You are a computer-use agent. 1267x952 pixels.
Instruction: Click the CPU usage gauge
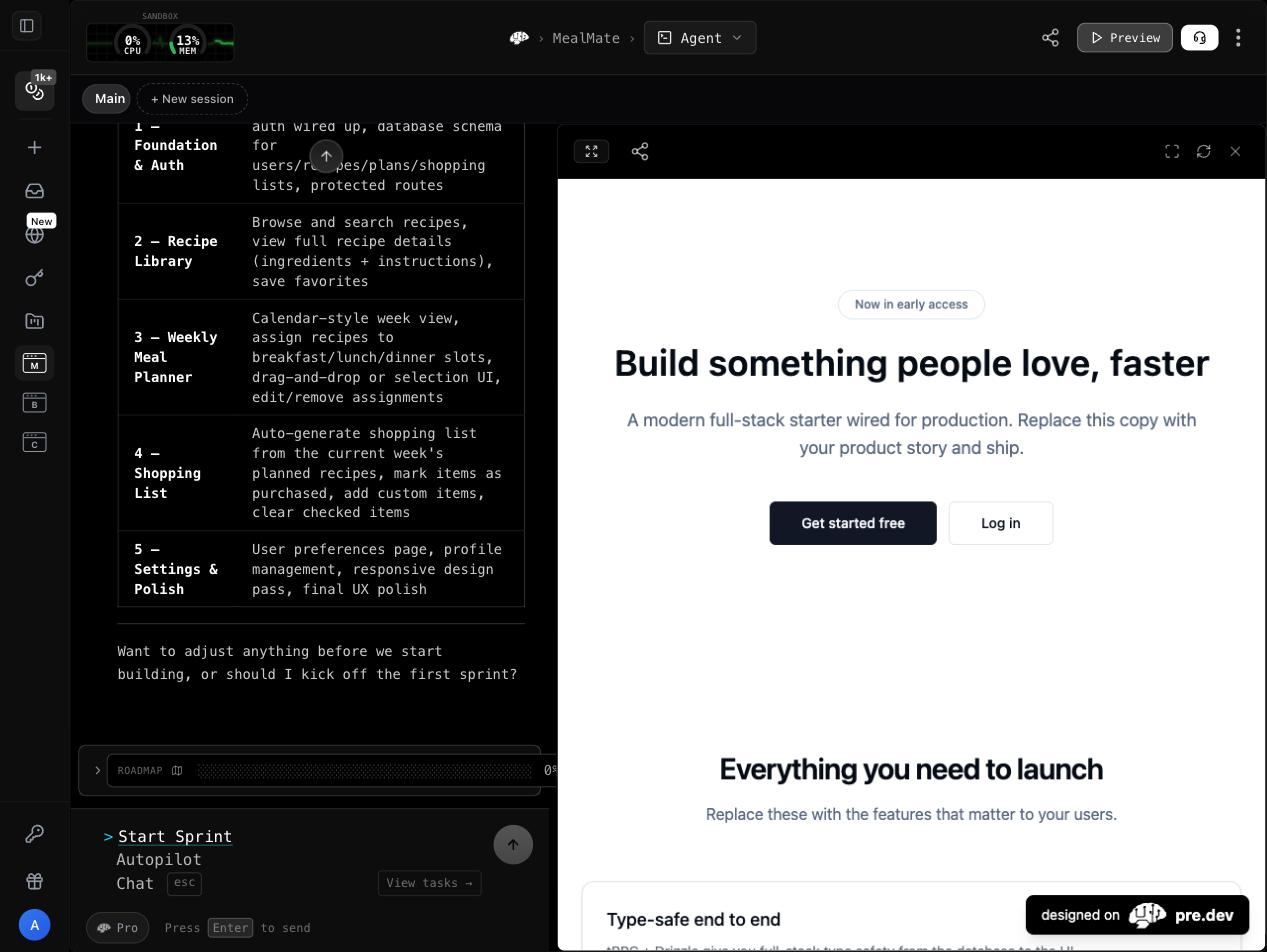[x=133, y=43]
